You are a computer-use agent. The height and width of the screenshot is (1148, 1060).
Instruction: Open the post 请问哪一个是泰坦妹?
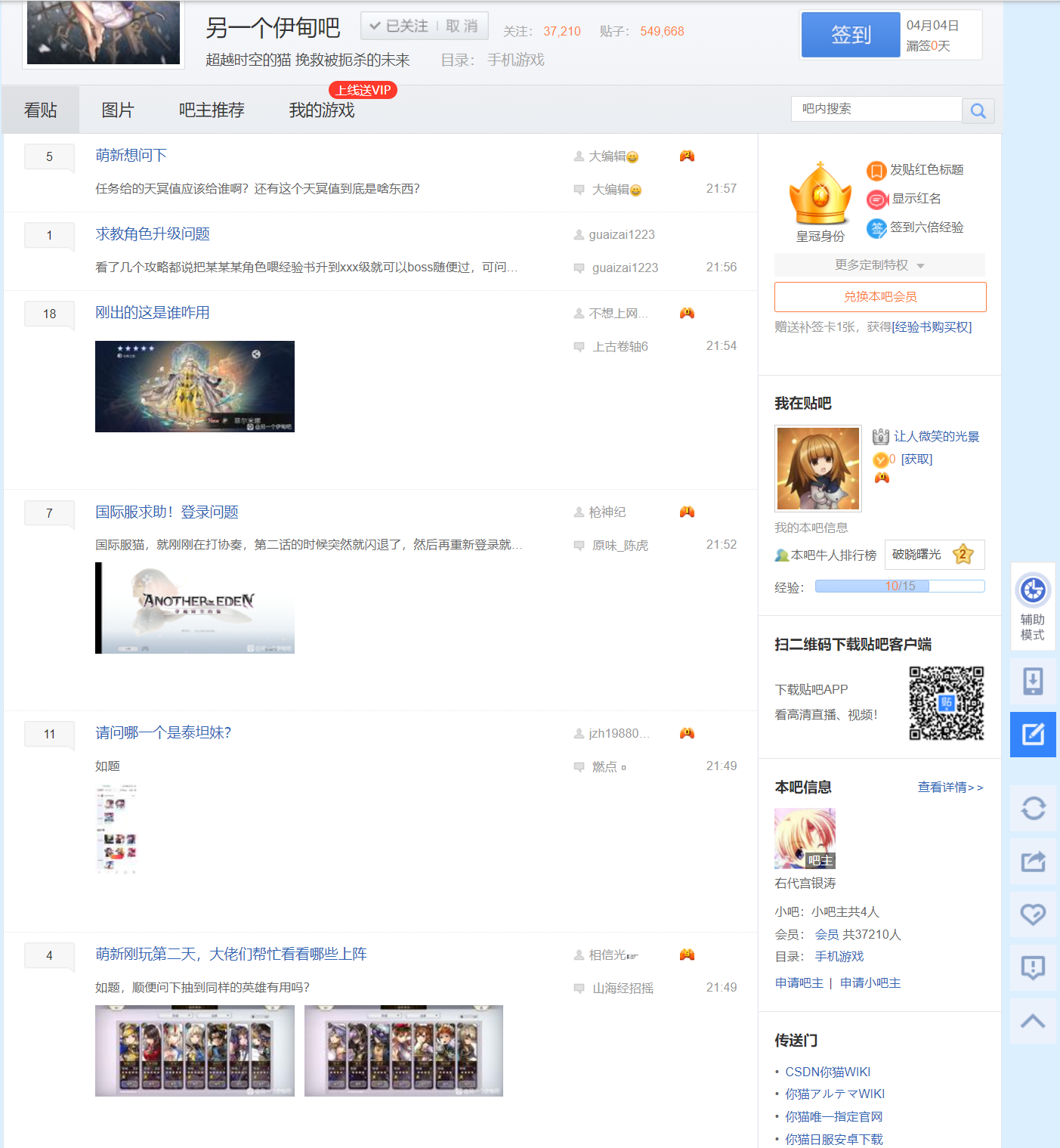tap(163, 732)
